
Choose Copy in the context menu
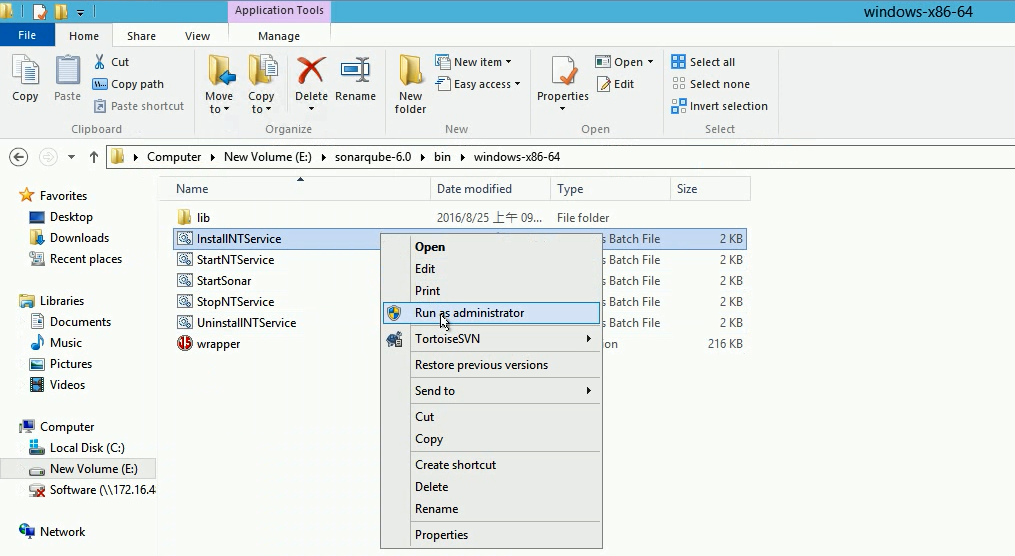[491, 438]
